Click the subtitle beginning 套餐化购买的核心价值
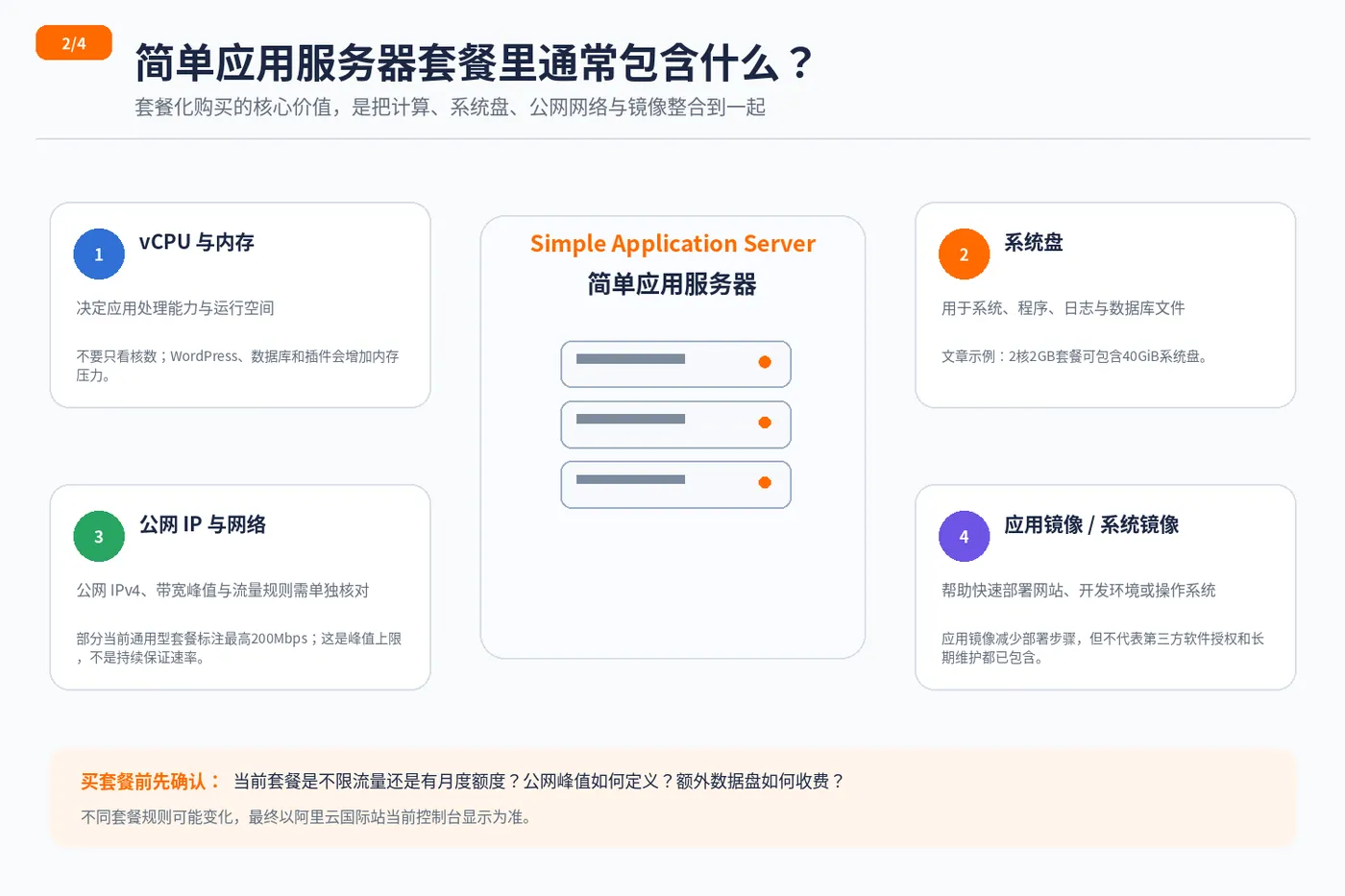Viewport: 1345px width, 896px height. pyautogui.click(x=450, y=108)
